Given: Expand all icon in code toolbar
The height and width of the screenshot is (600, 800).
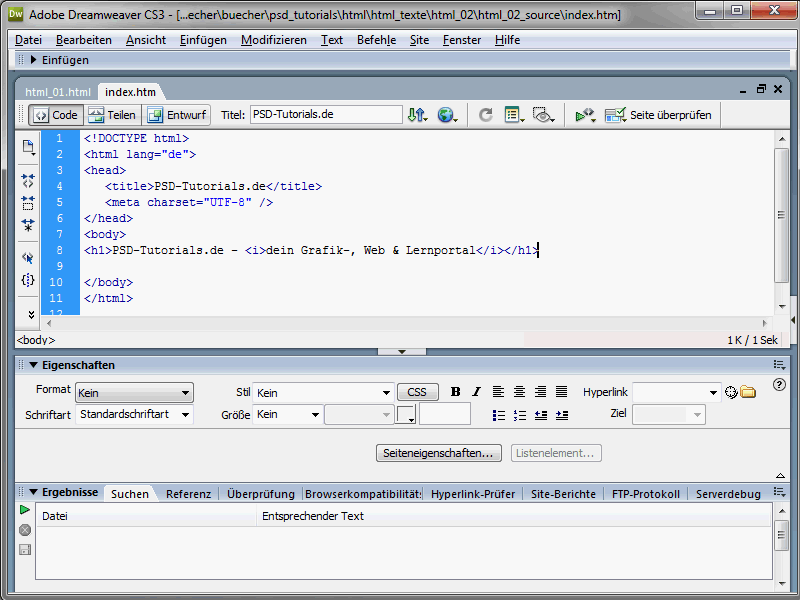Looking at the screenshot, I should tap(28, 225).
